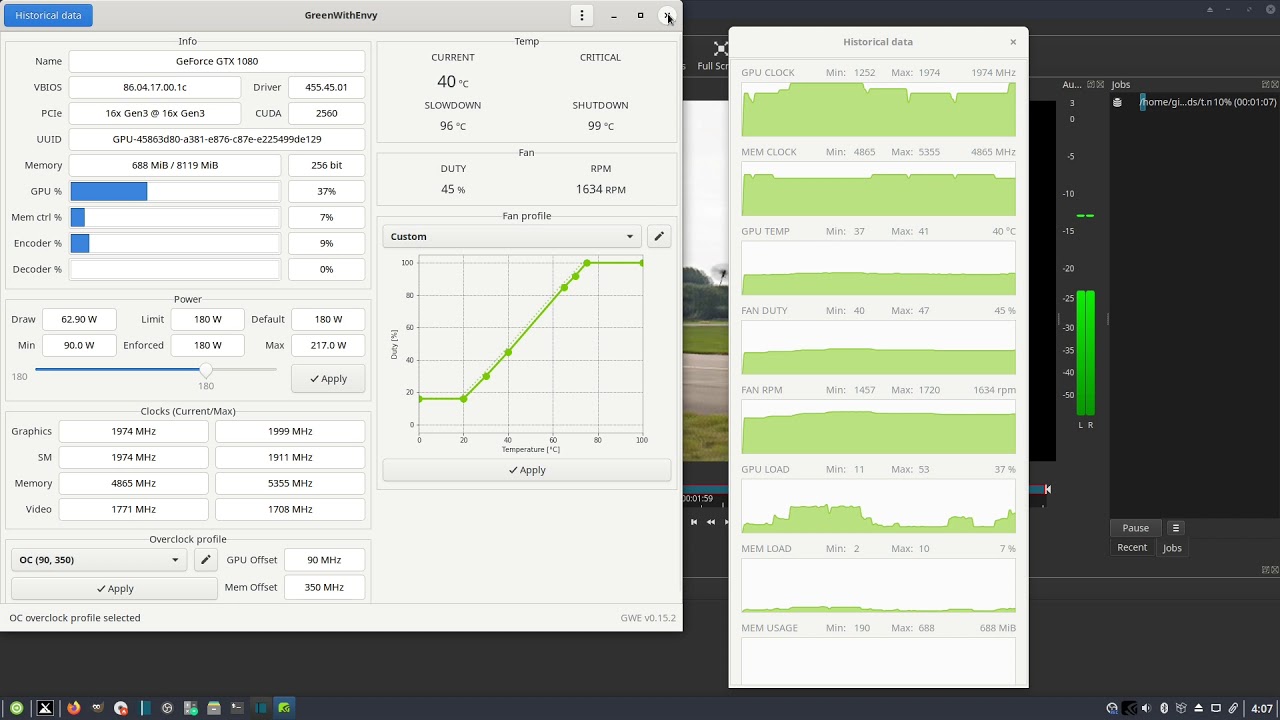Click the Memory 688 MiB / 8119 MiB value
This screenshot has width=1280, height=720.
pos(175,165)
